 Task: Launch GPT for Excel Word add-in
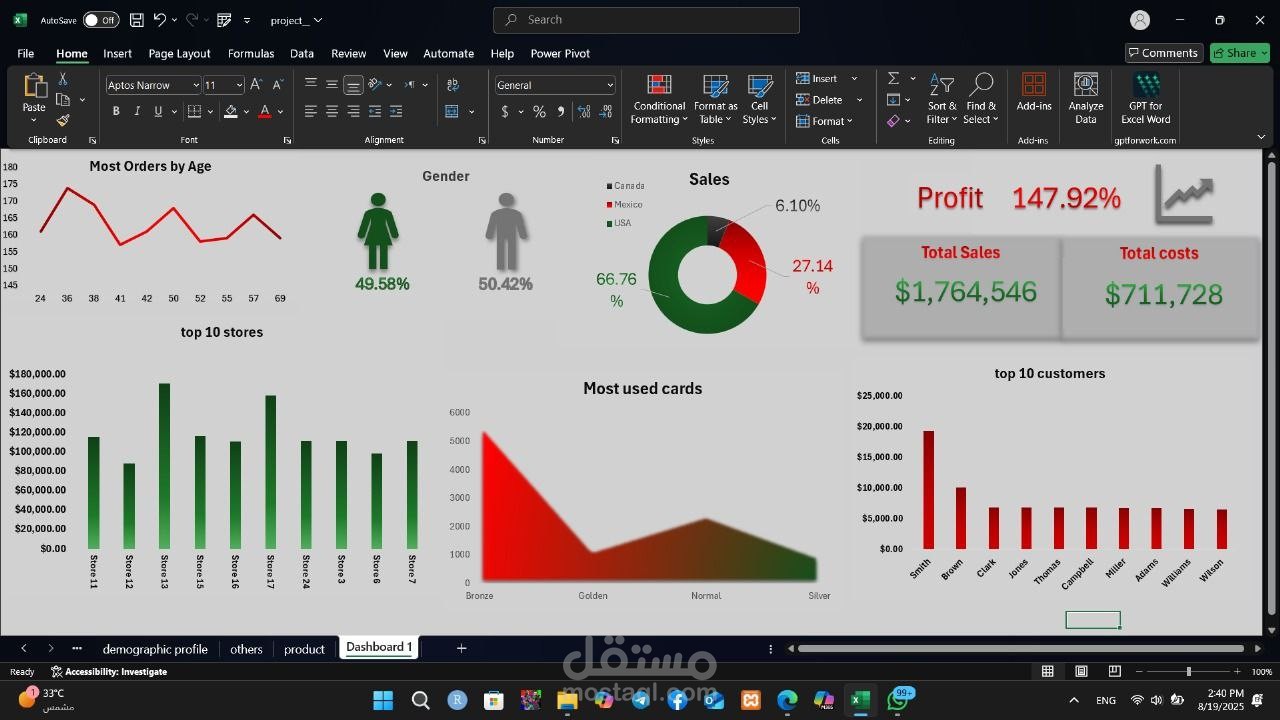point(1146,100)
